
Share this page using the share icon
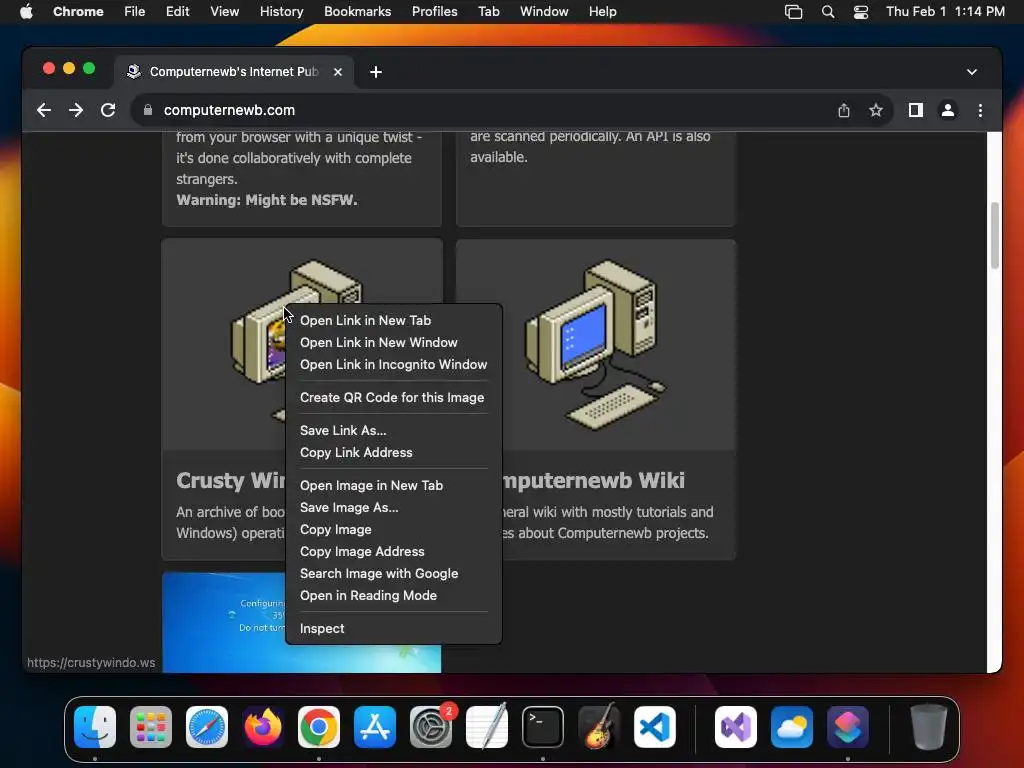tap(844, 110)
